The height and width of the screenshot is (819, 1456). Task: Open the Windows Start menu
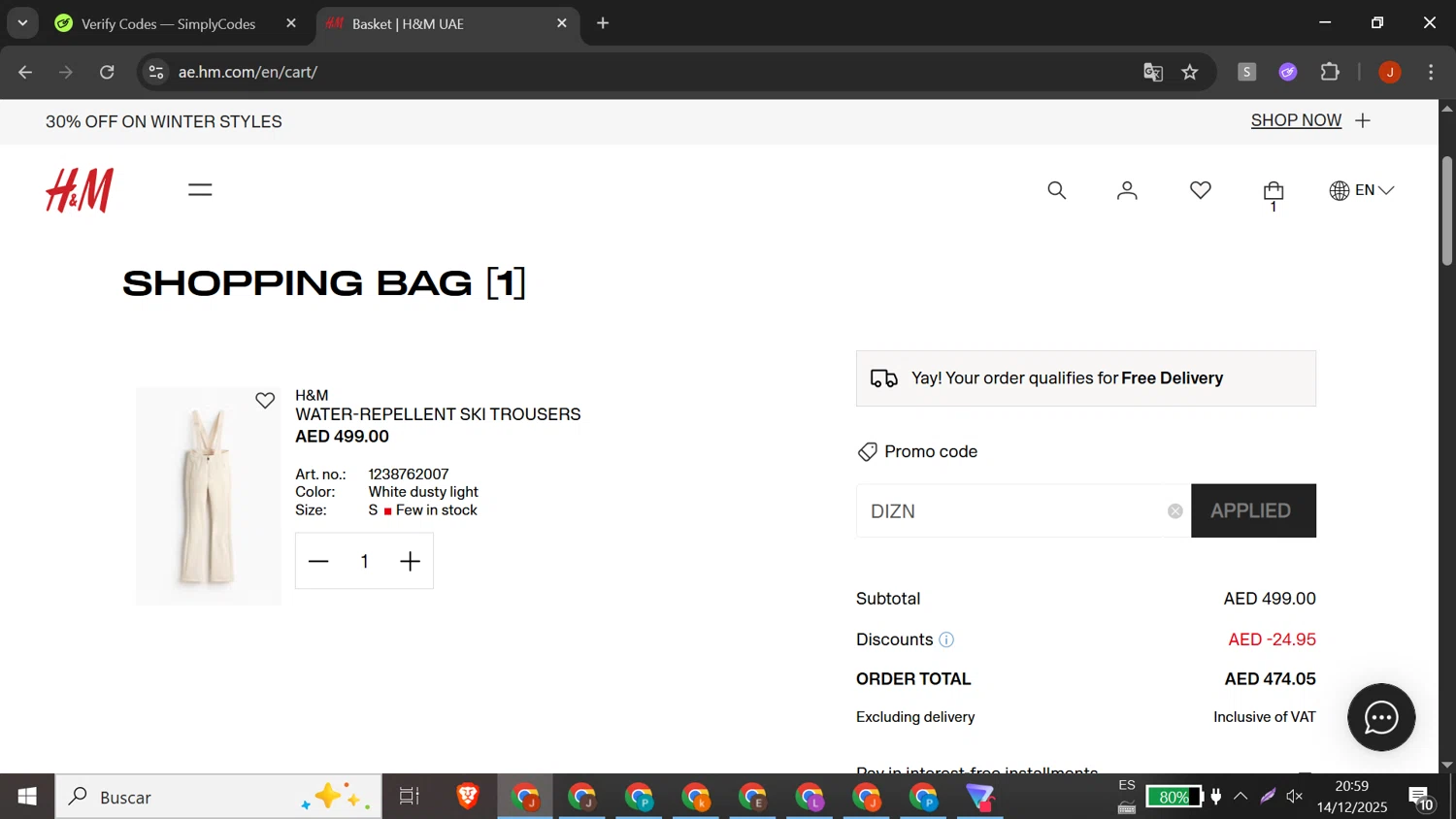click(x=27, y=797)
